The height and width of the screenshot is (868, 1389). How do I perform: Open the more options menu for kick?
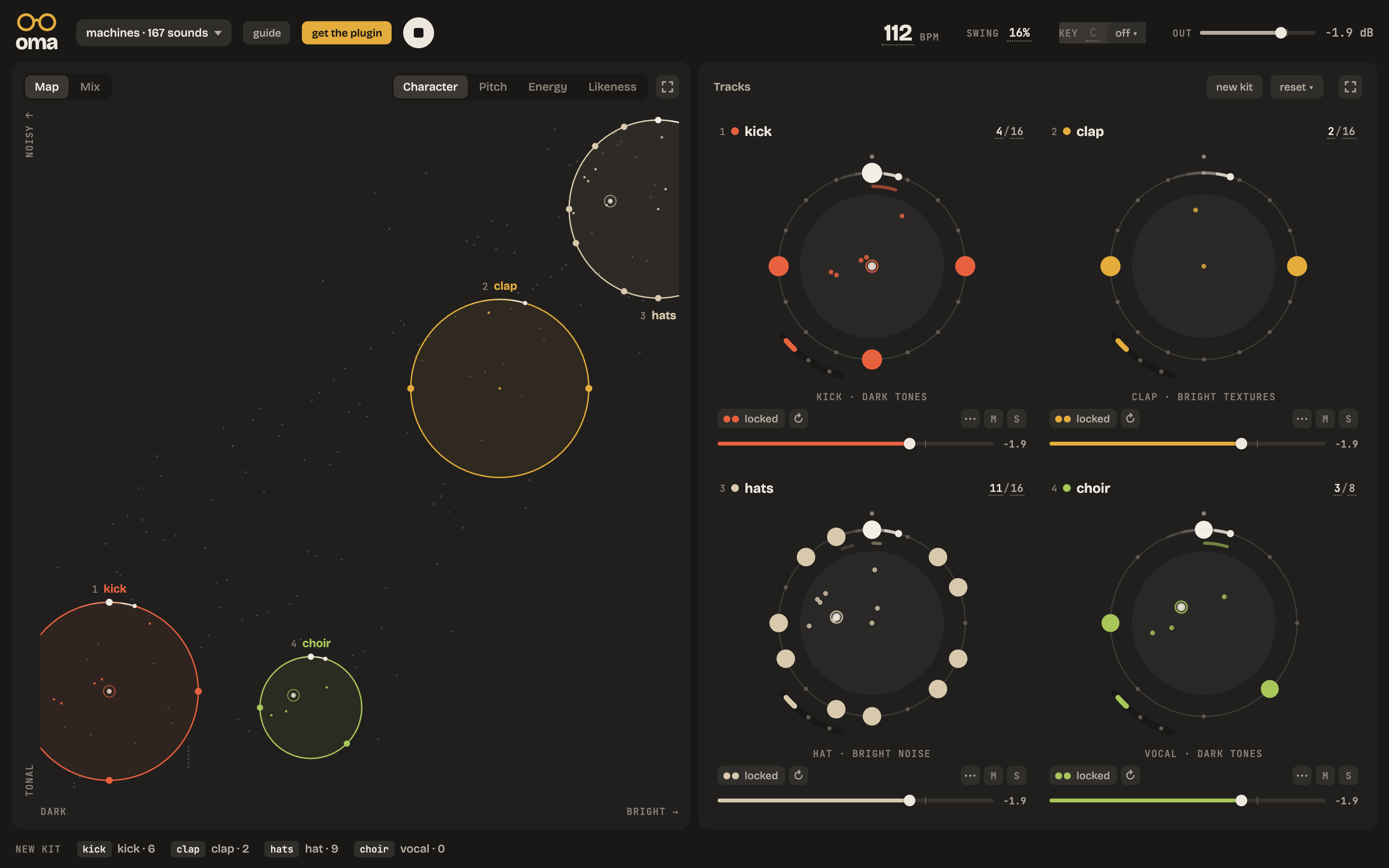pyautogui.click(x=970, y=419)
